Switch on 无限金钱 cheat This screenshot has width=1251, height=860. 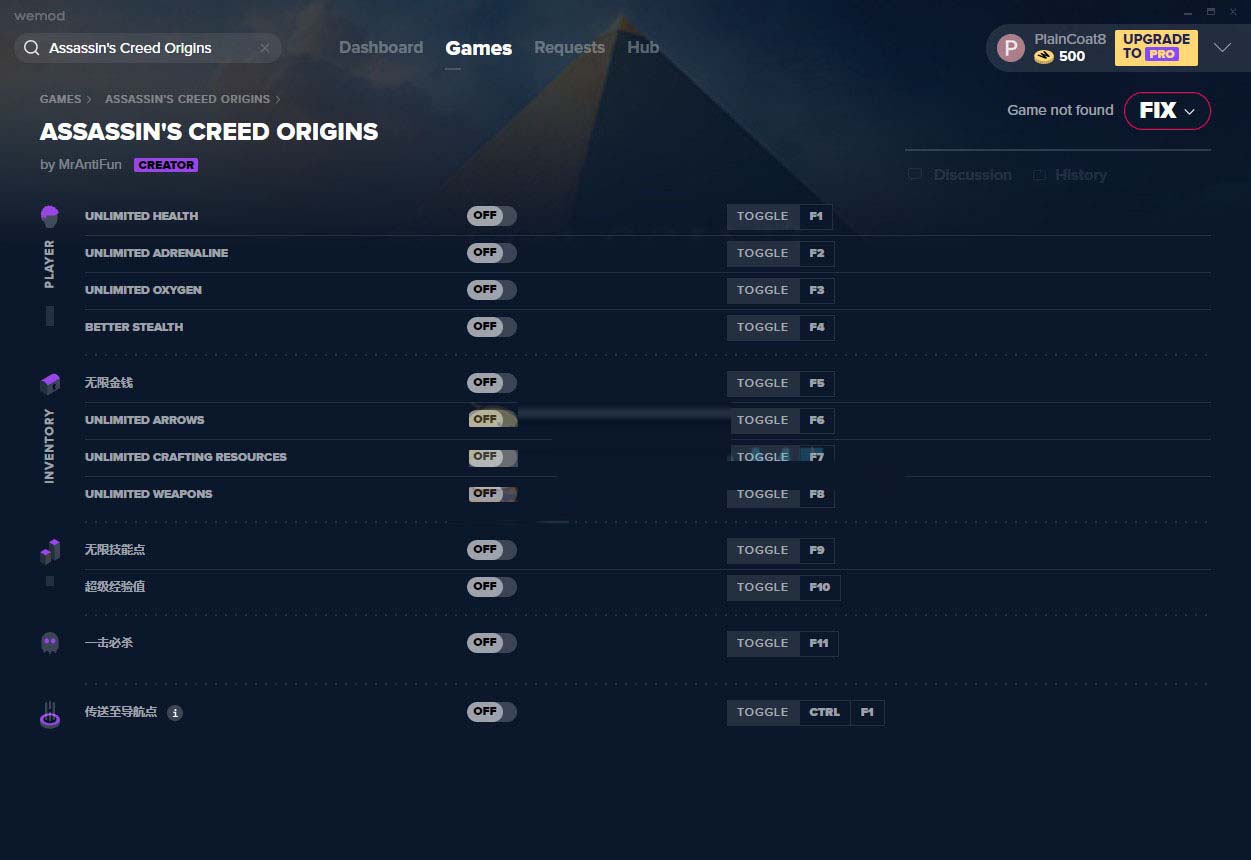(x=492, y=383)
